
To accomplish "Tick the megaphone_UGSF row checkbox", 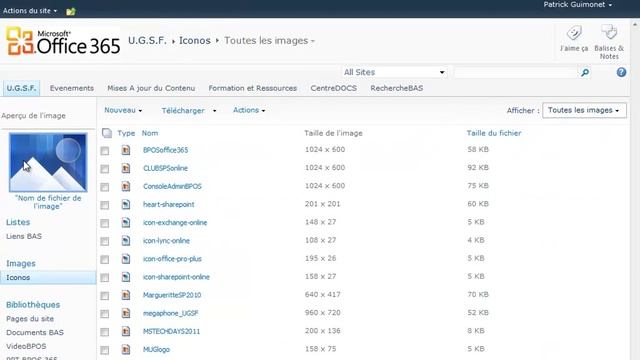I will (x=105, y=314).
